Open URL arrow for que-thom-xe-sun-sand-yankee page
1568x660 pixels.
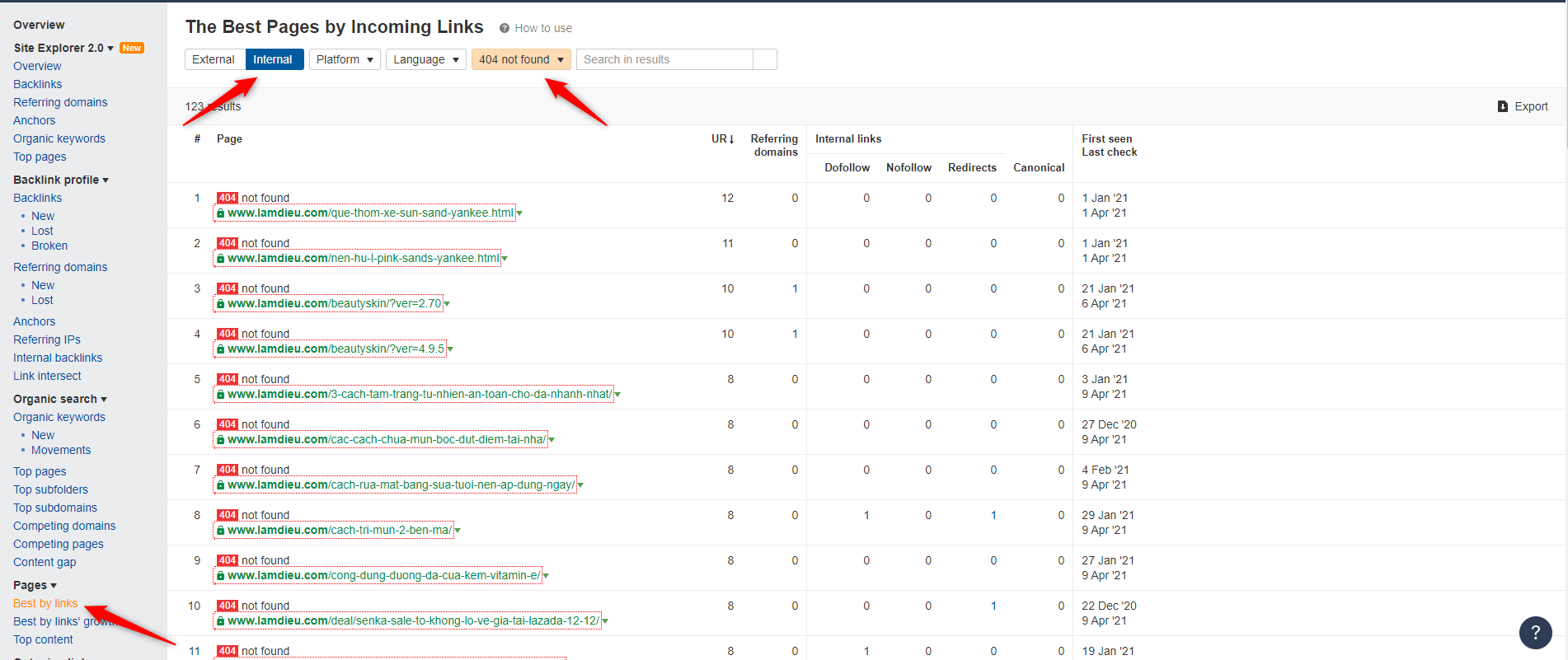519,213
